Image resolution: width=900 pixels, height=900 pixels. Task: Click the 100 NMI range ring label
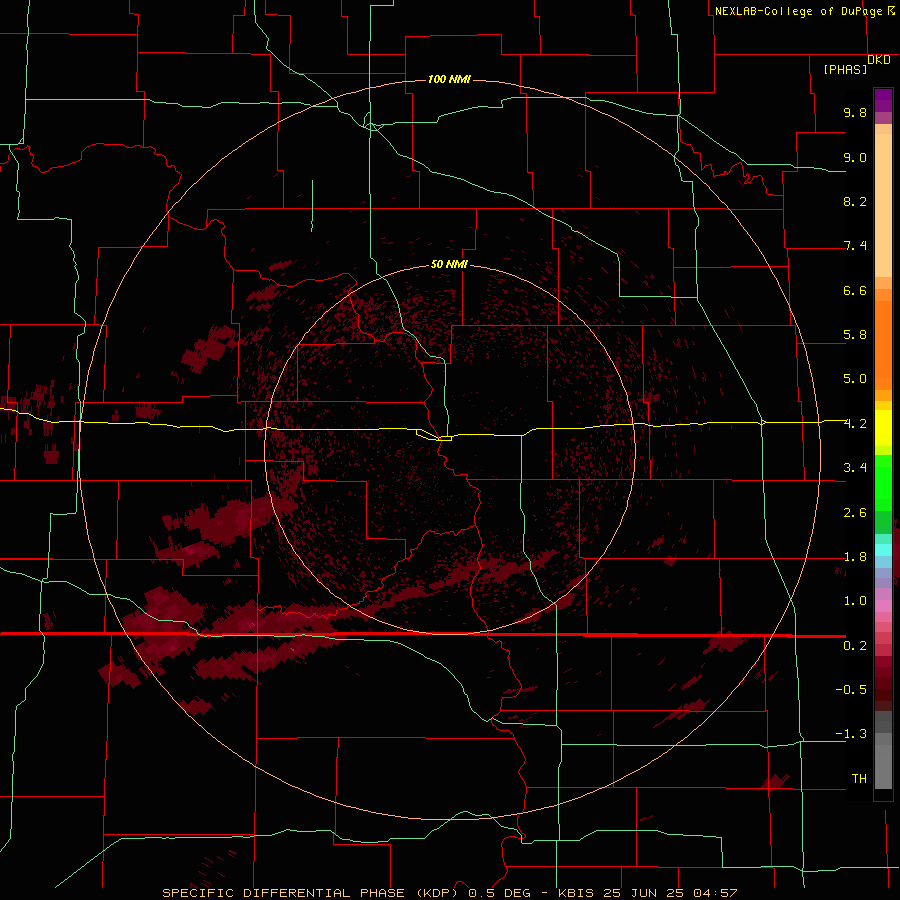click(449, 79)
